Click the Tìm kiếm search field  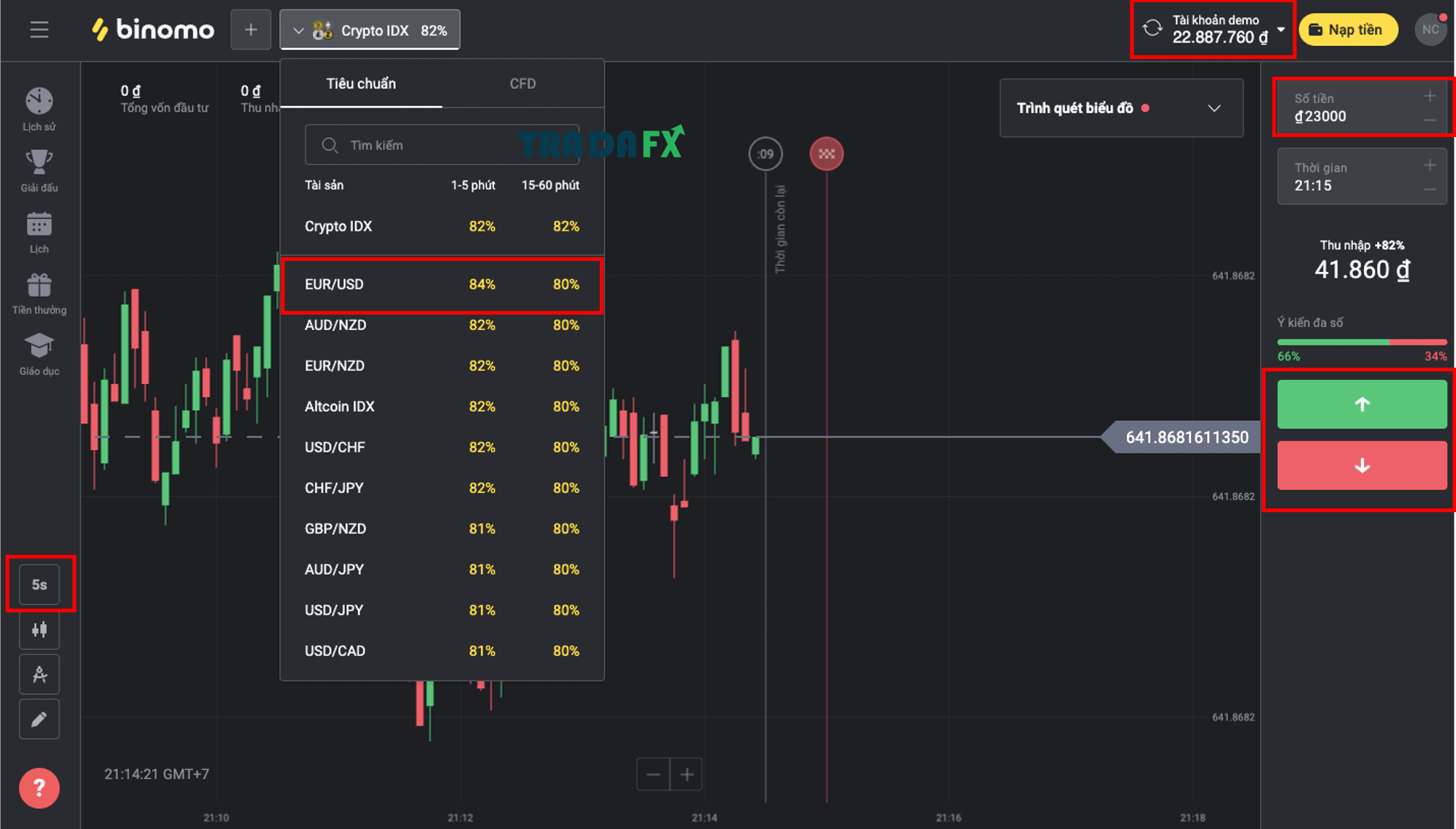pos(442,145)
